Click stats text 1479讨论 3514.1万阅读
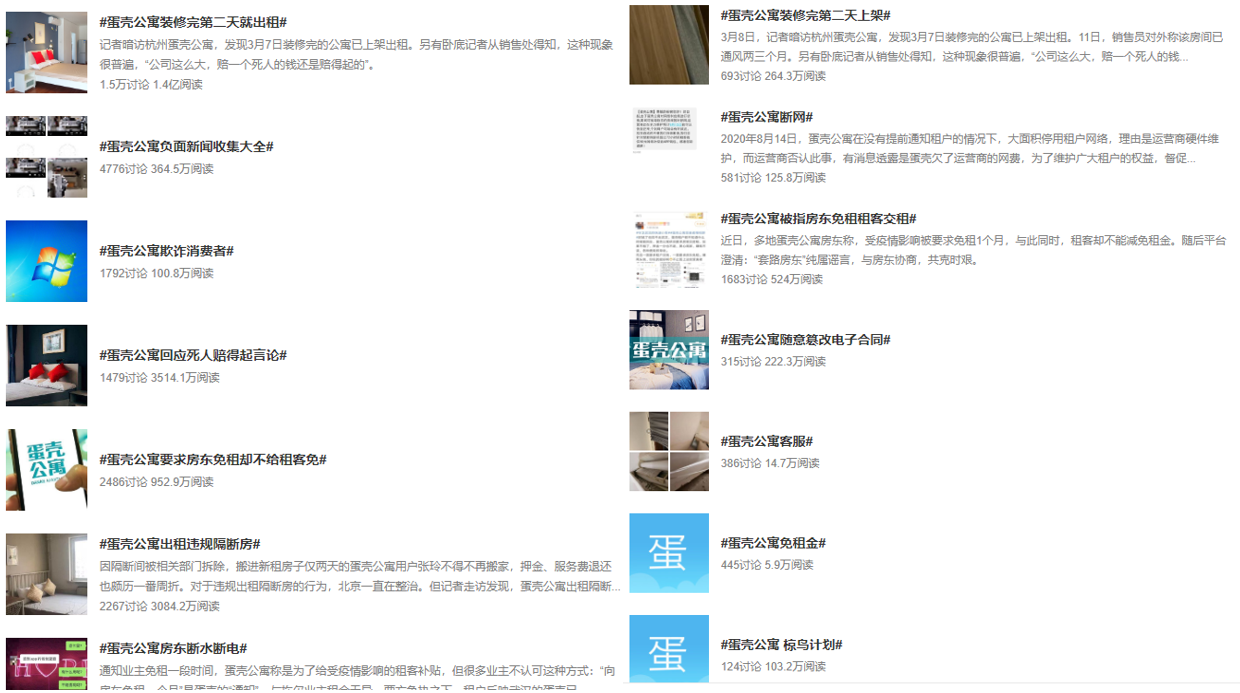This screenshot has width=1240, height=693. 159,378
